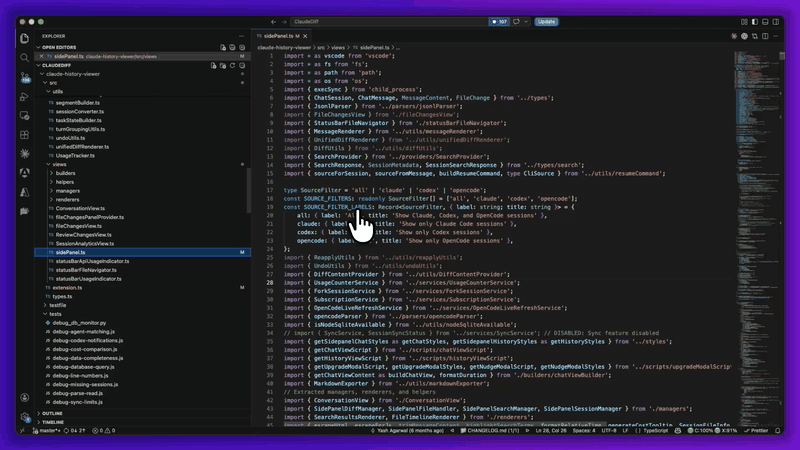Viewport: 800px width, 450px height.
Task: Click New Untitled File icon in Open Editors
Action: tap(223, 47)
